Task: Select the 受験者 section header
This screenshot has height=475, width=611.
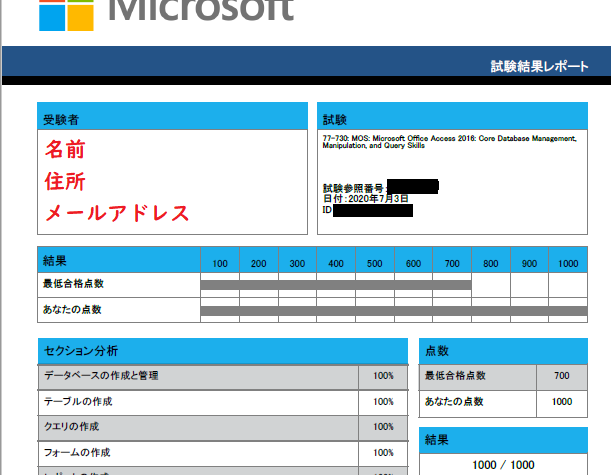Action: (x=172, y=116)
